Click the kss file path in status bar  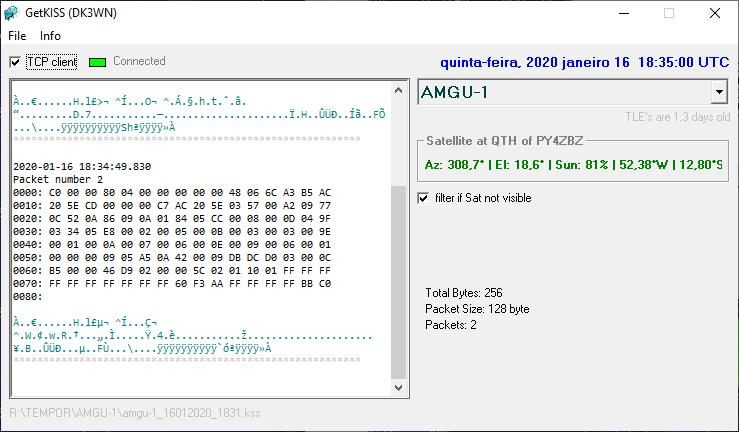(135, 413)
